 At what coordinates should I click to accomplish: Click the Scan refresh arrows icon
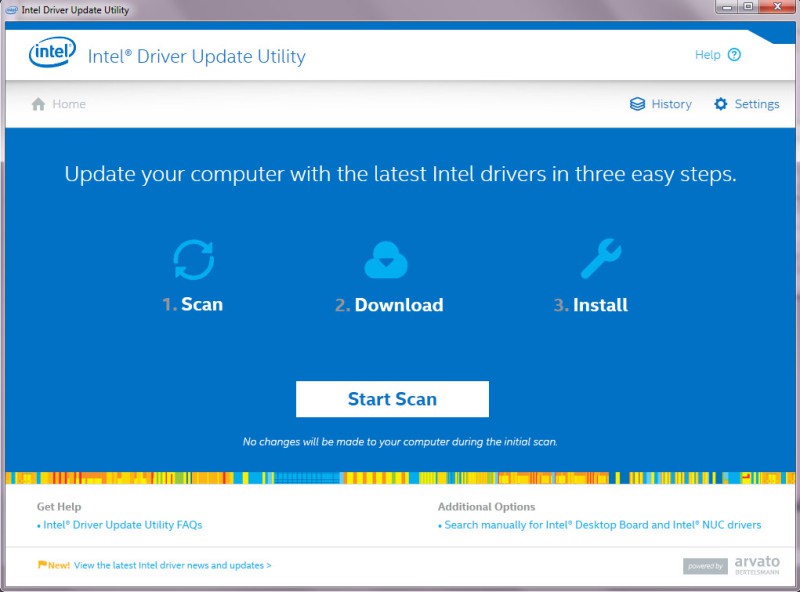point(193,260)
